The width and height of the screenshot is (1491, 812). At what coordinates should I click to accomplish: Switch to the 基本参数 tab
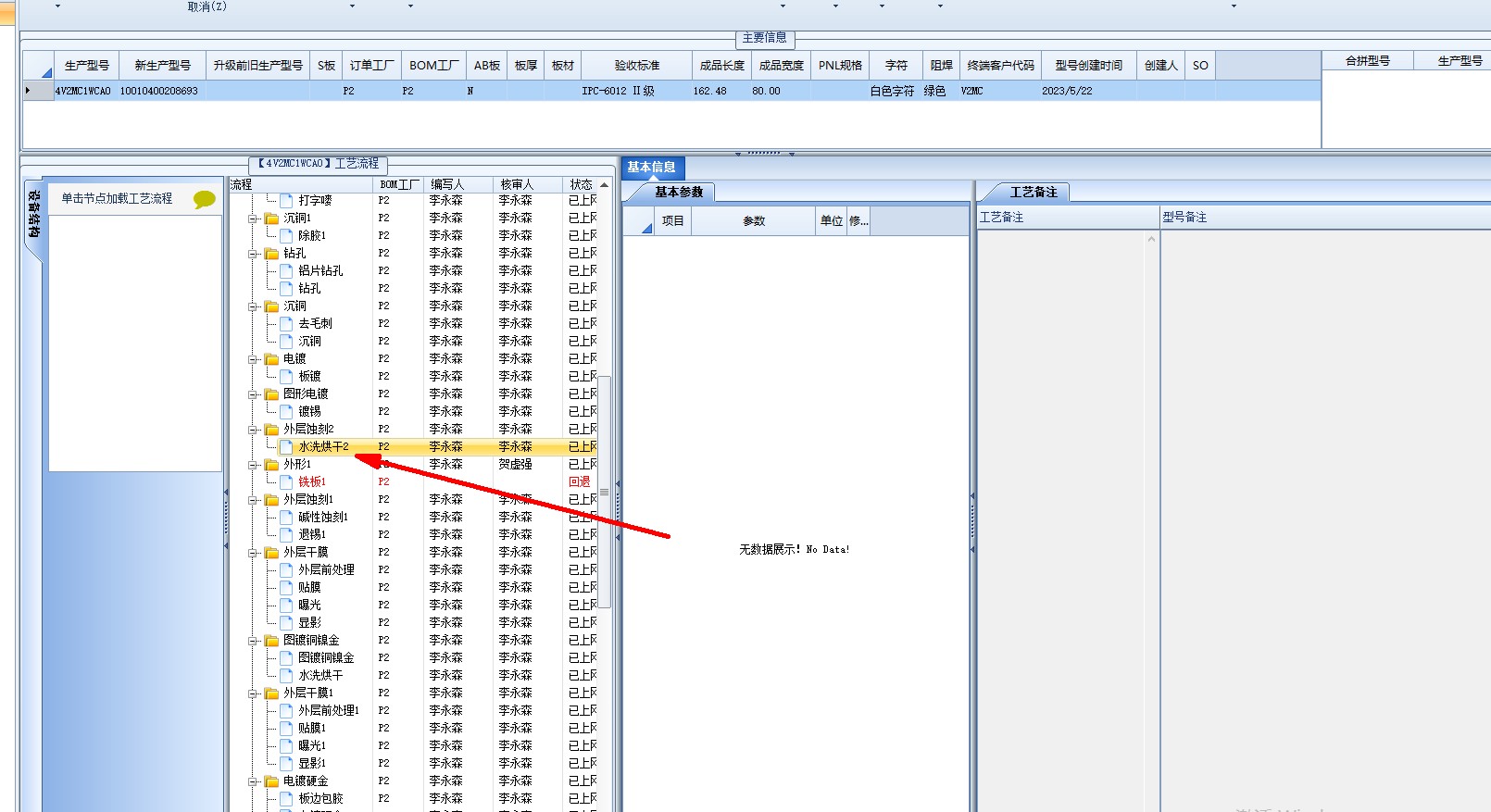click(x=679, y=193)
